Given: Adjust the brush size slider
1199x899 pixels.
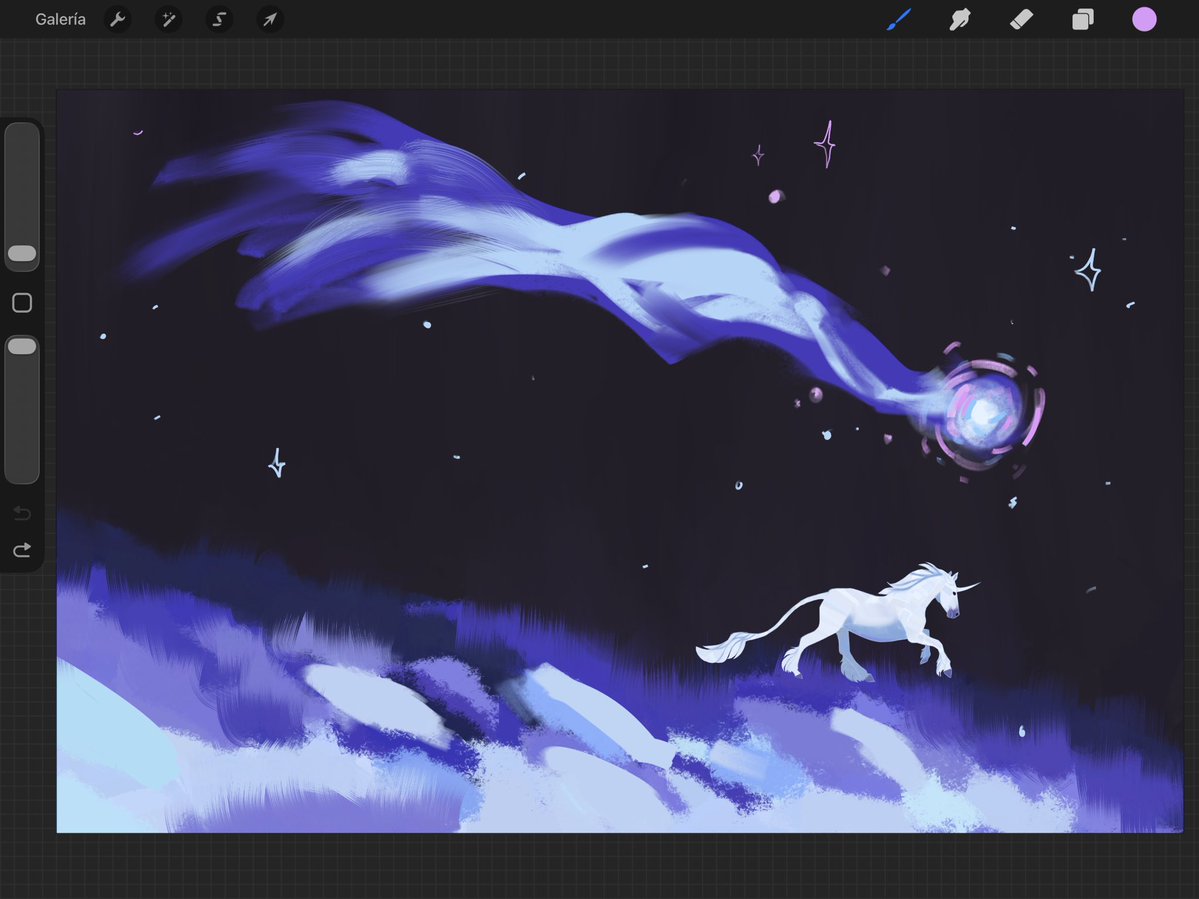Looking at the screenshot, I should pyautogui.click(x=22, y=196).
